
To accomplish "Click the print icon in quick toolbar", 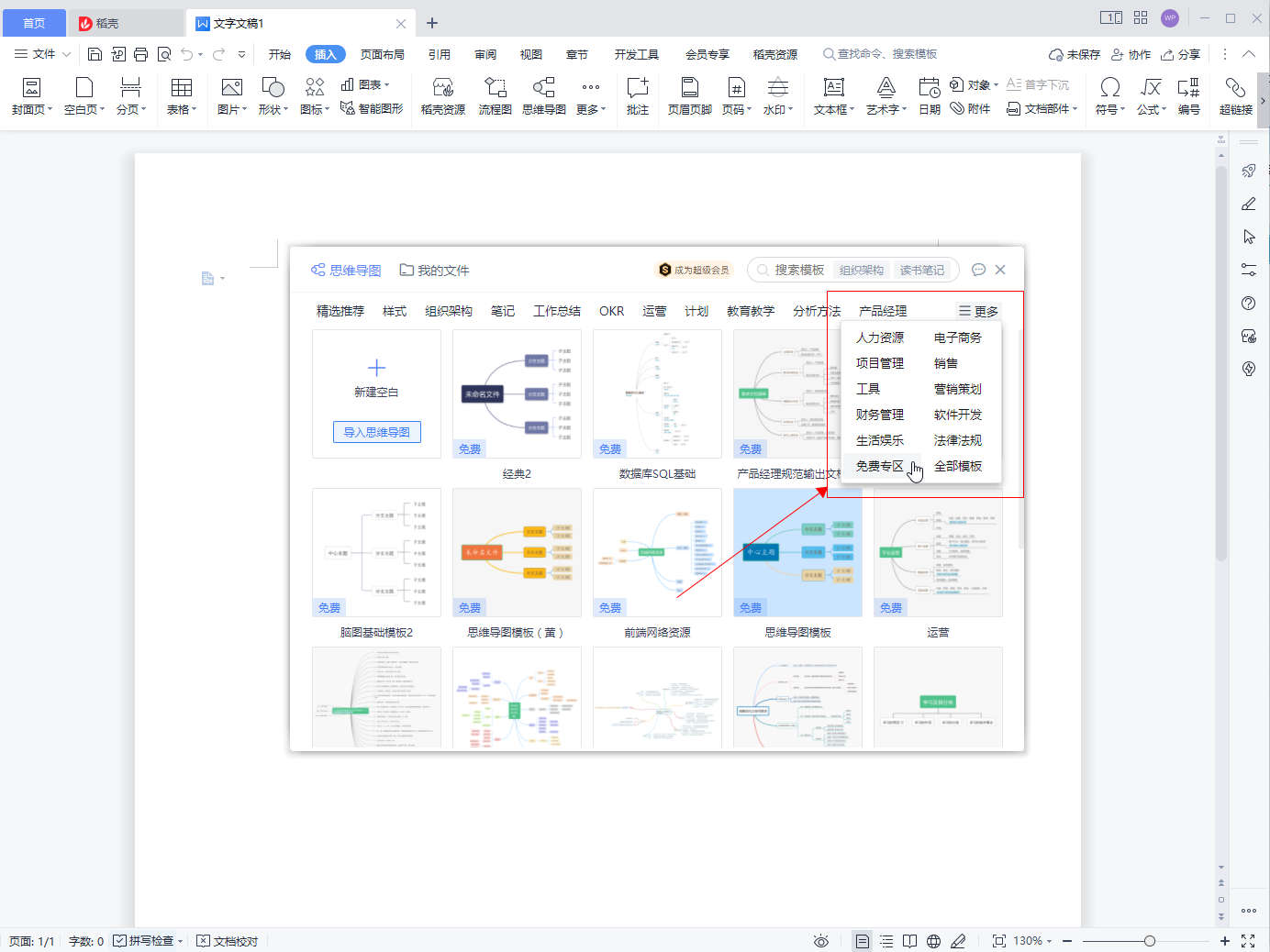I will (140, 54).
